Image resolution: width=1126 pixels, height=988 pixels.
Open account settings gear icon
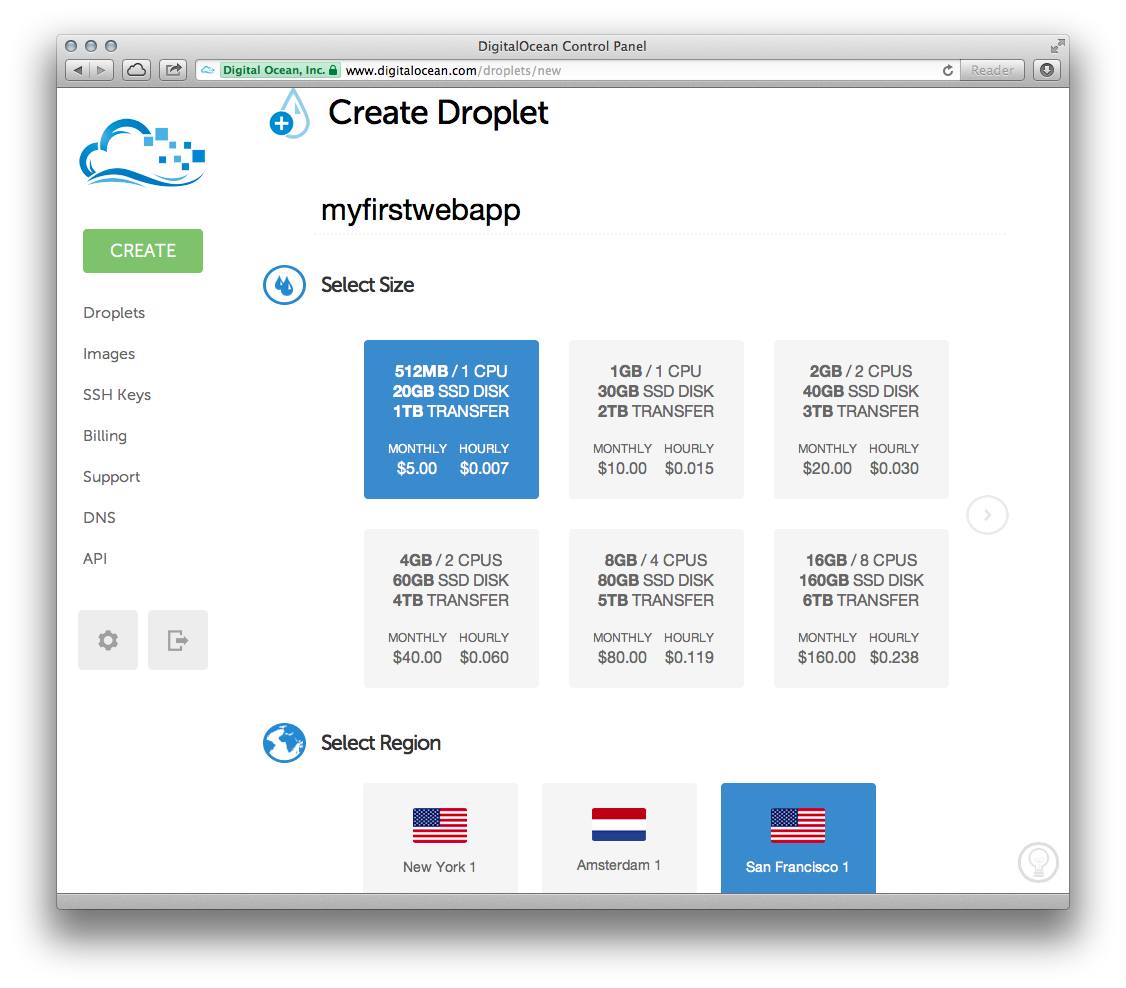click(108, 640)
